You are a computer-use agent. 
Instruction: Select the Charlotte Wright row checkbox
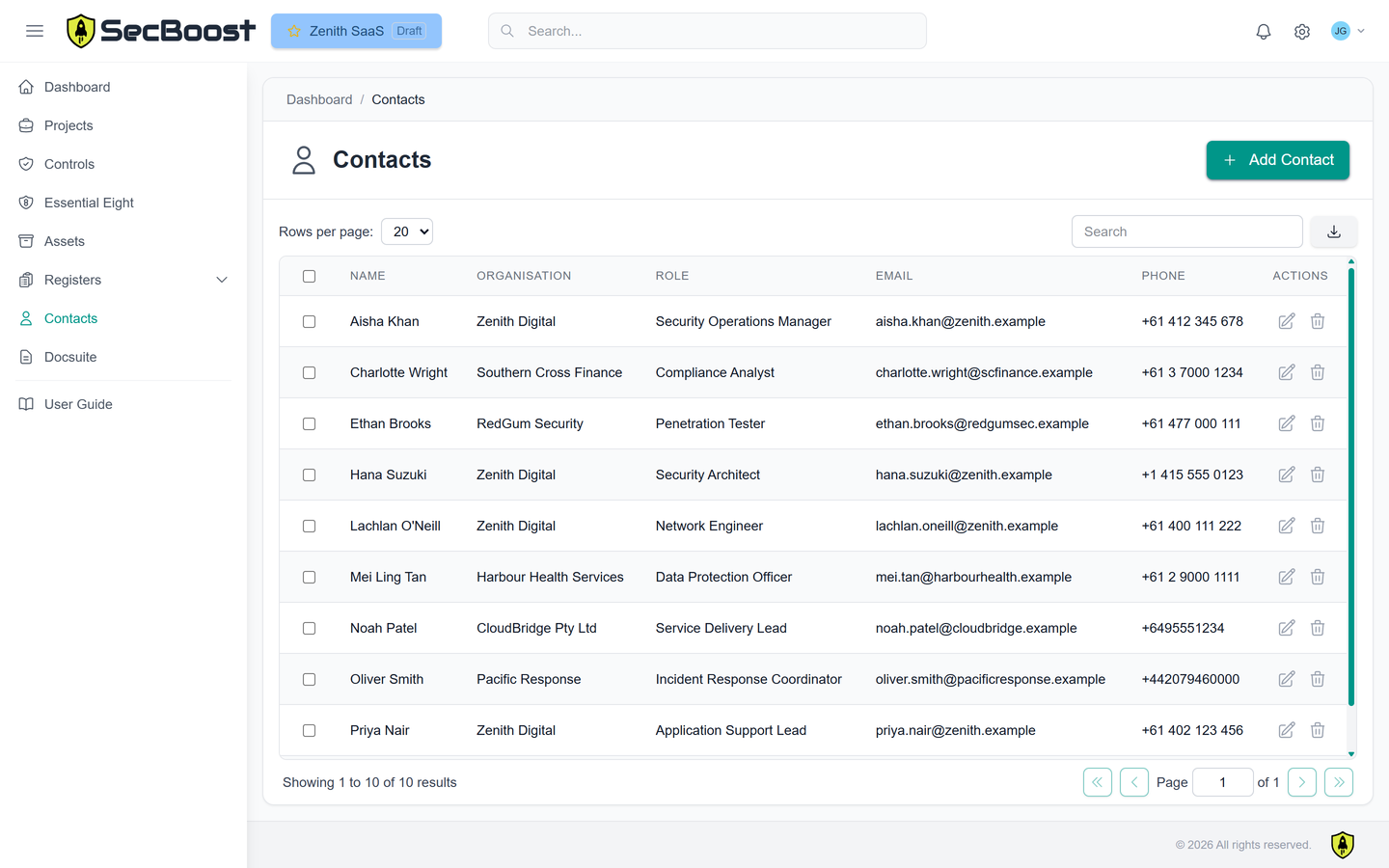[x=309, y=372]
